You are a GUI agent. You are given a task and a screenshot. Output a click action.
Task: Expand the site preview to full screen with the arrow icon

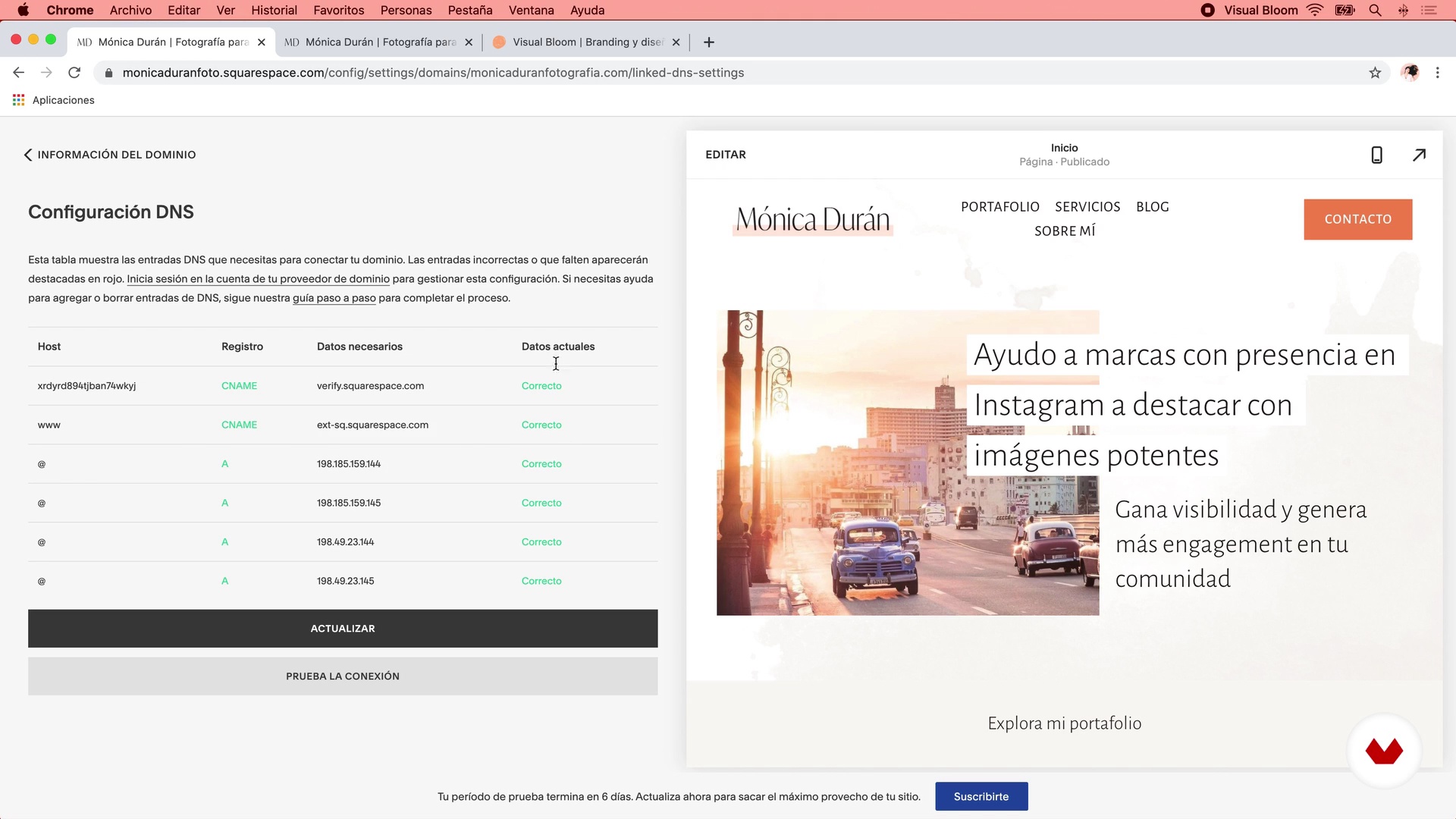click(1419, 155)
